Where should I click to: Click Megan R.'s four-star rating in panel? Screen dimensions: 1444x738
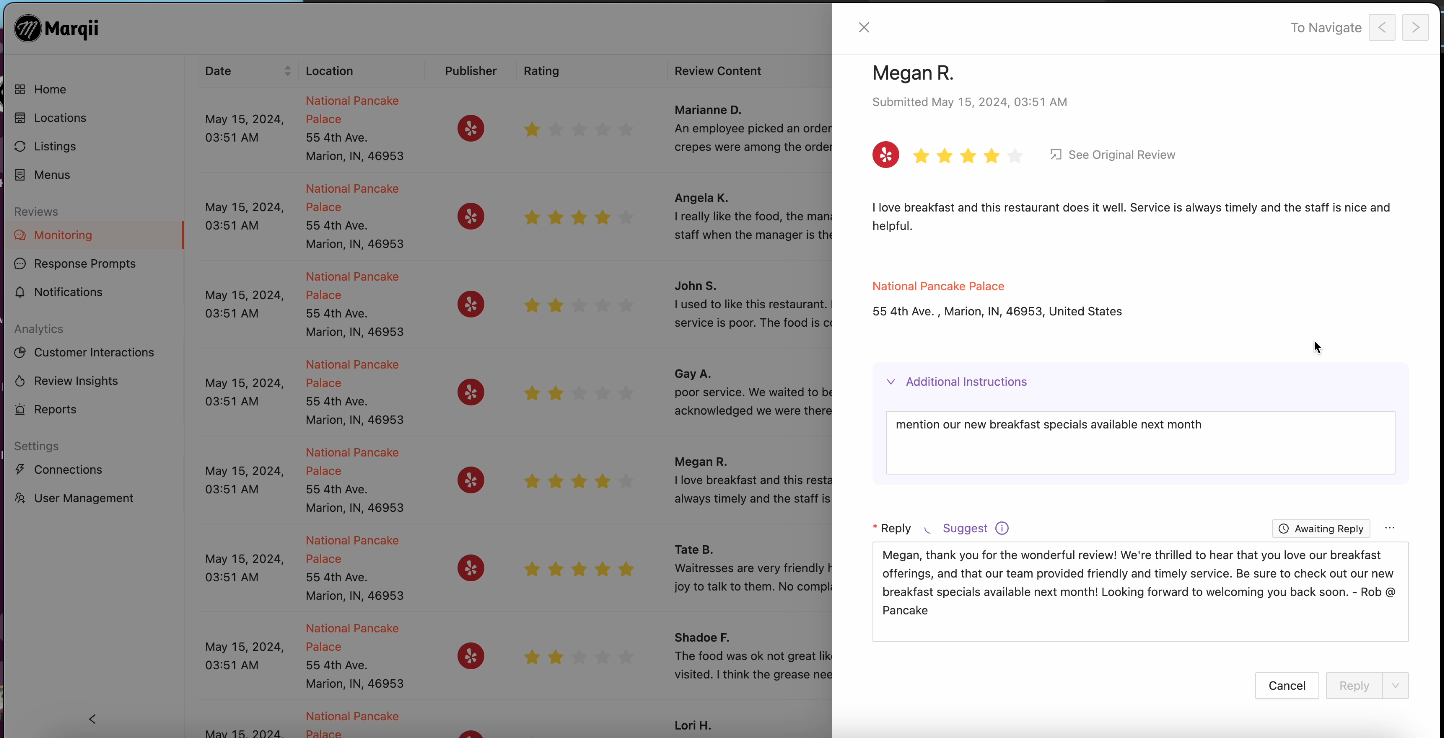coord(967,155)
